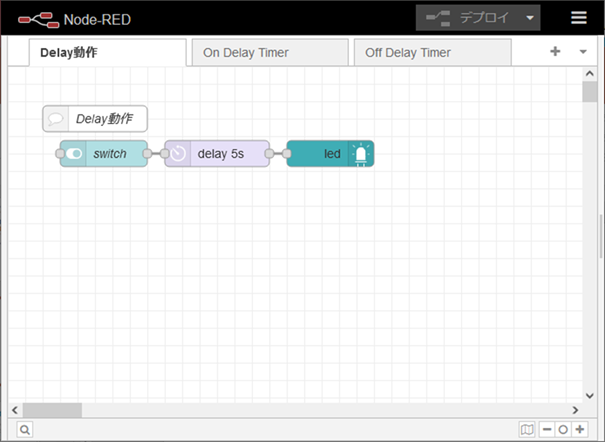This screenshot has height=442, width=605.
Task: Switch to the On Delay Timer tab
Action: click(x=269, y=53)
